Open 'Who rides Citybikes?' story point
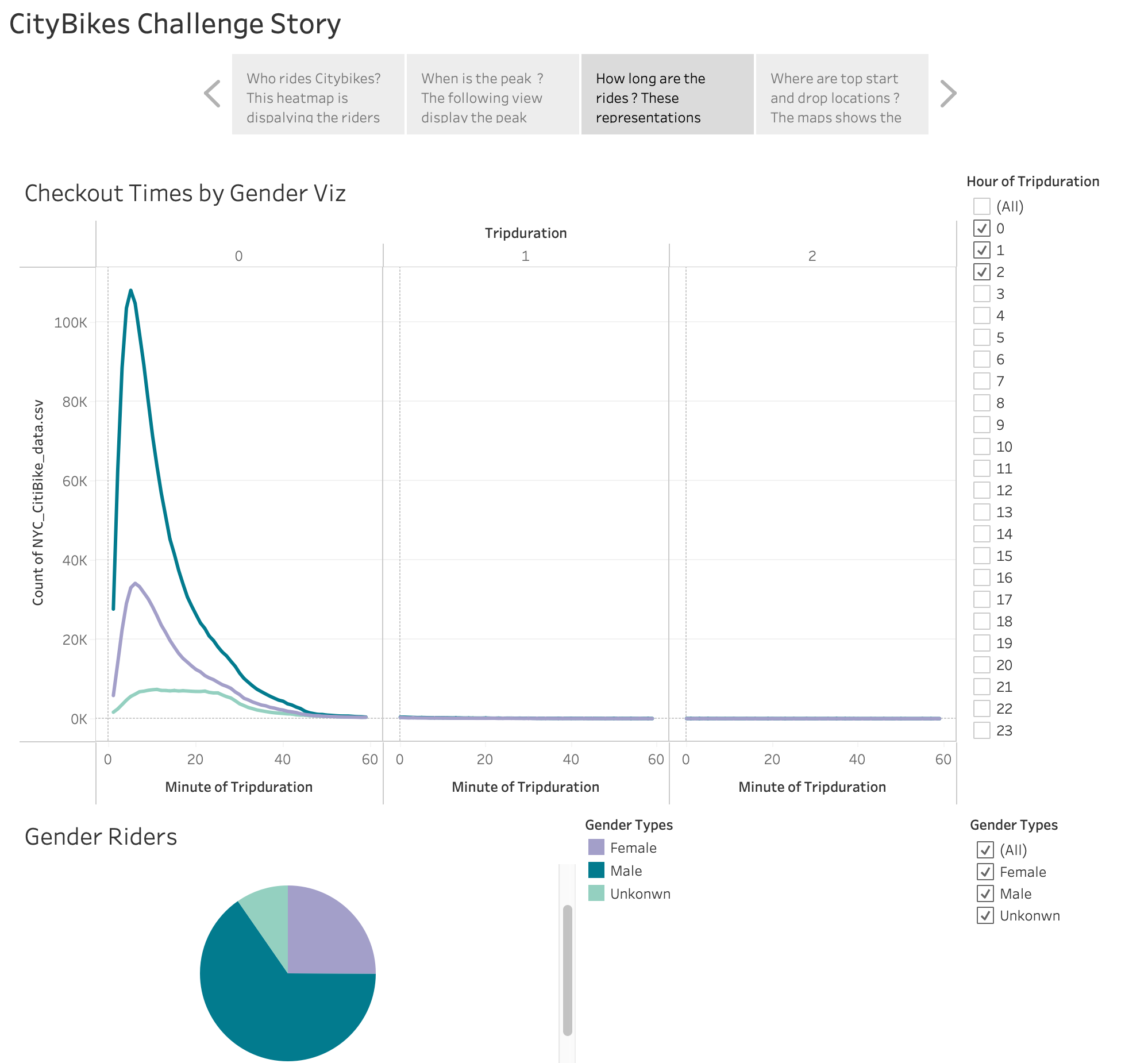Viewport: 1148px width, 1063px height. coord(318,94)
